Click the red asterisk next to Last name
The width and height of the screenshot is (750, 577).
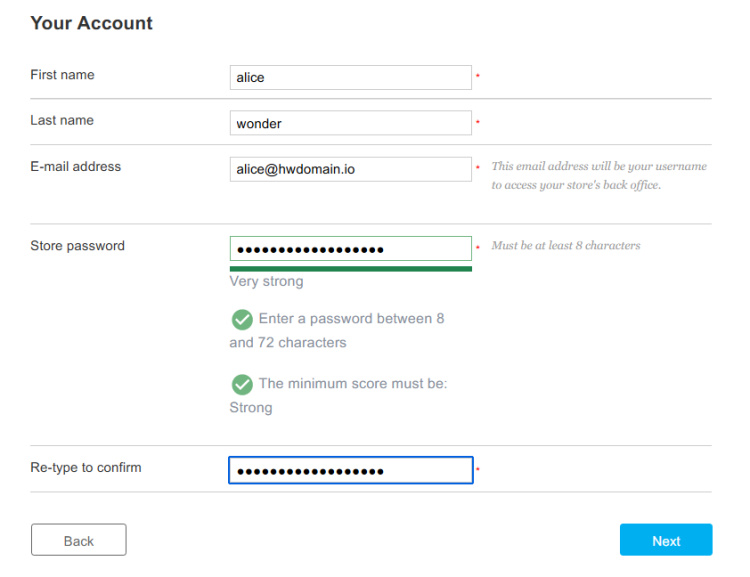point(478,123)
